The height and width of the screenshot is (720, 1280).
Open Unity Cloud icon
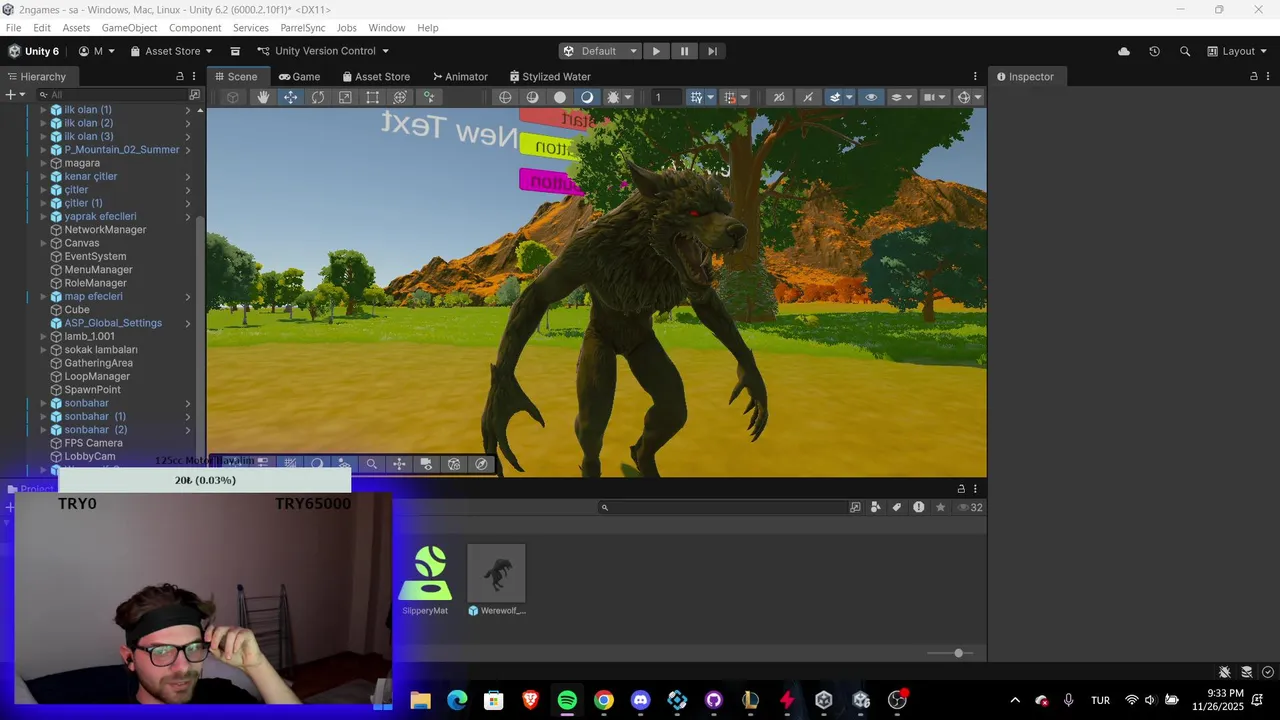(1124, 51)
